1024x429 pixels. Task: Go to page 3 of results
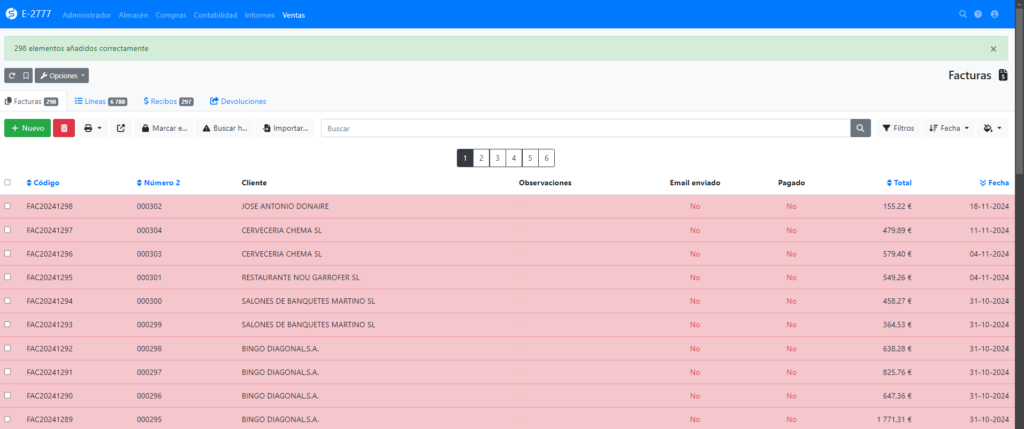(497, 158)
